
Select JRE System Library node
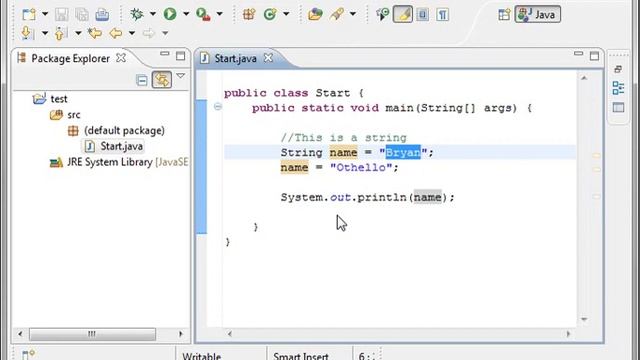[x=118, y=162]
